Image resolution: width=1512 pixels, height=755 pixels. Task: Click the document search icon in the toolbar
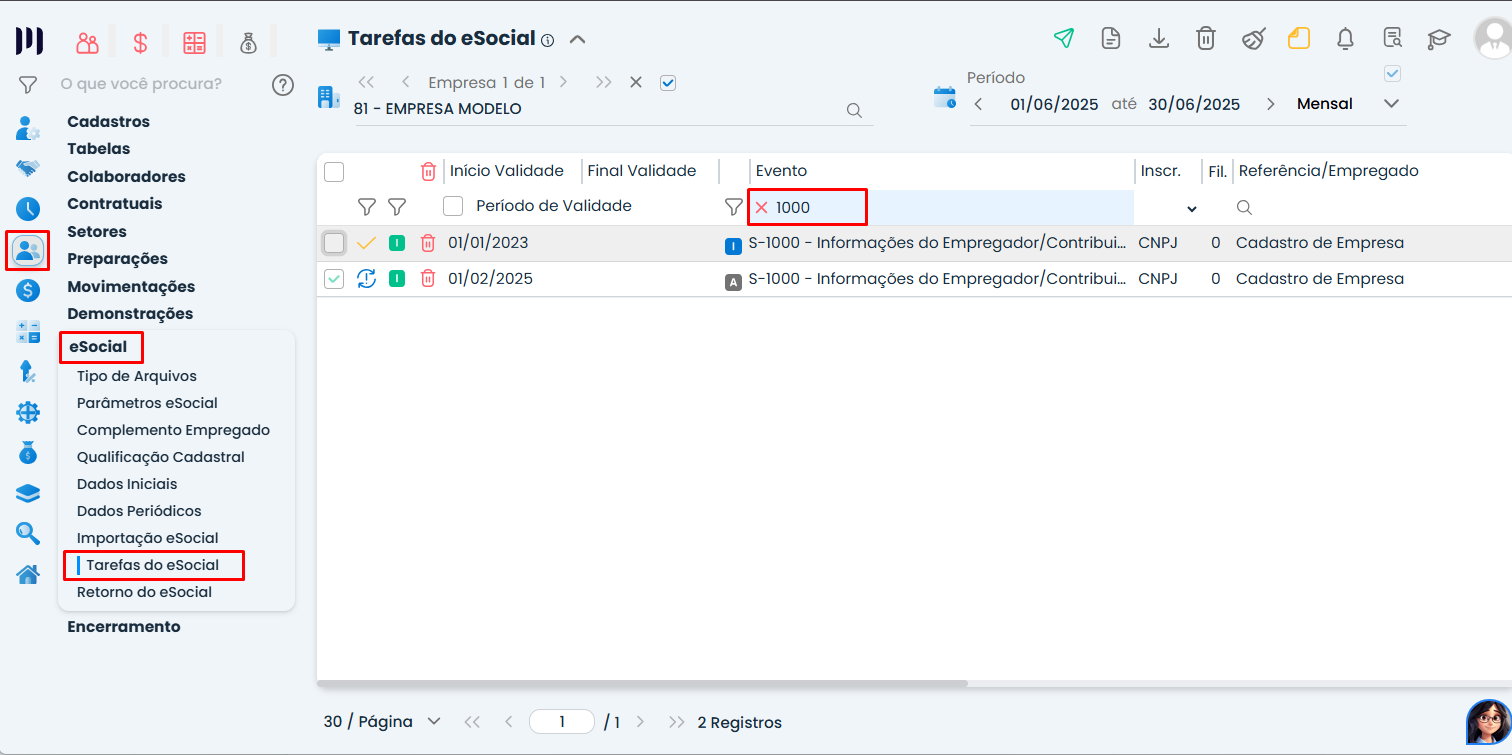[x=1392, y=39]
